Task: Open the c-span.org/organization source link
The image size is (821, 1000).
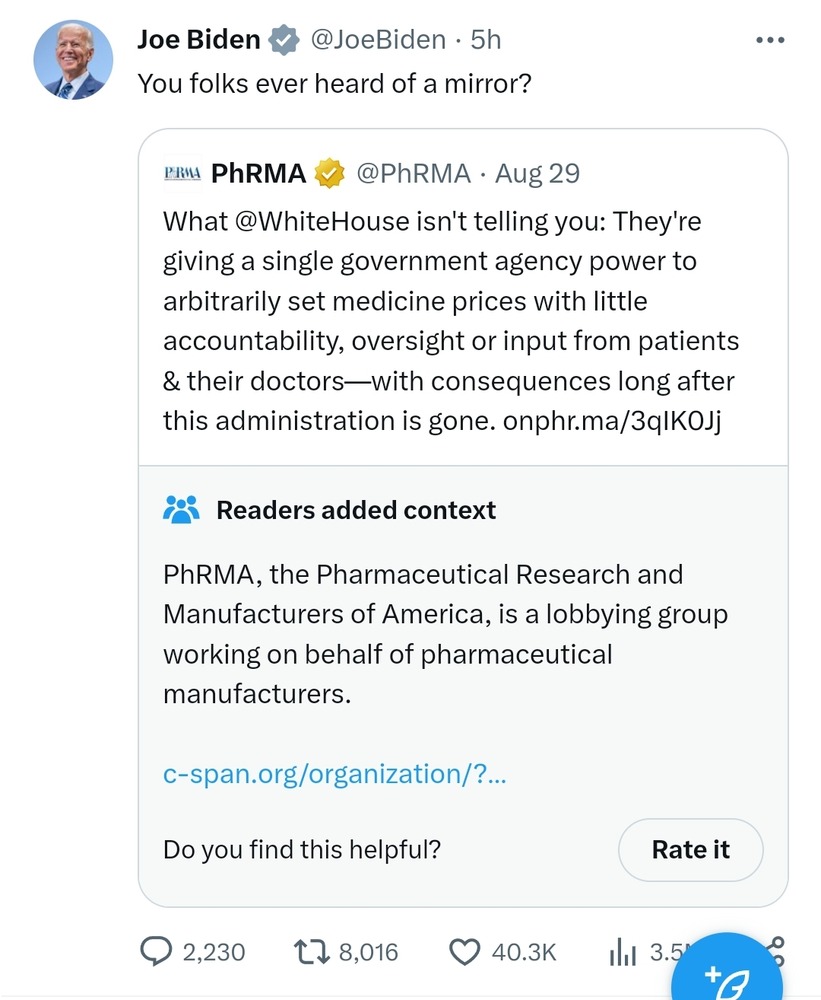Action: click(334, 773)
